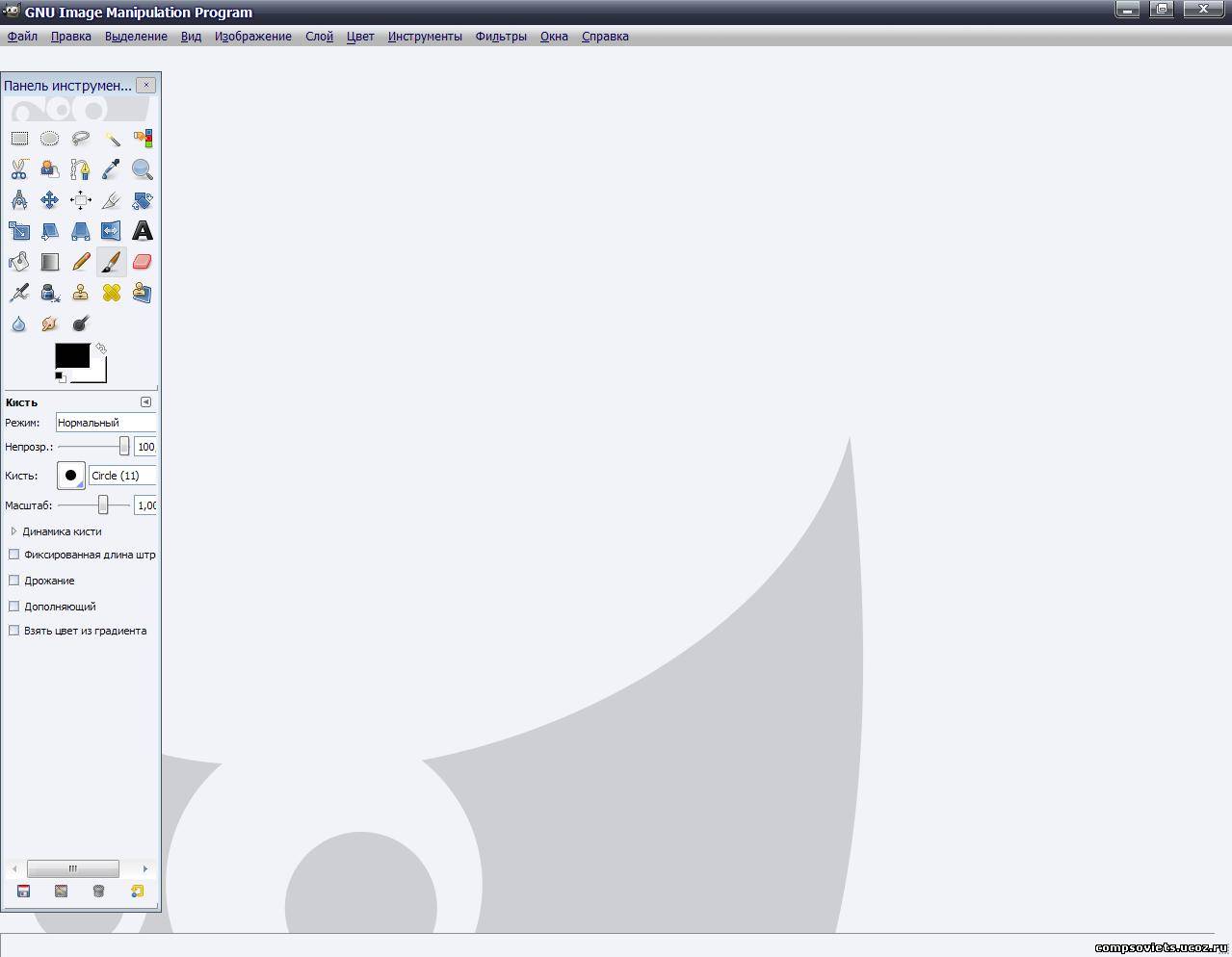Close the Панель инструментов panel

[x=146, y=85]
